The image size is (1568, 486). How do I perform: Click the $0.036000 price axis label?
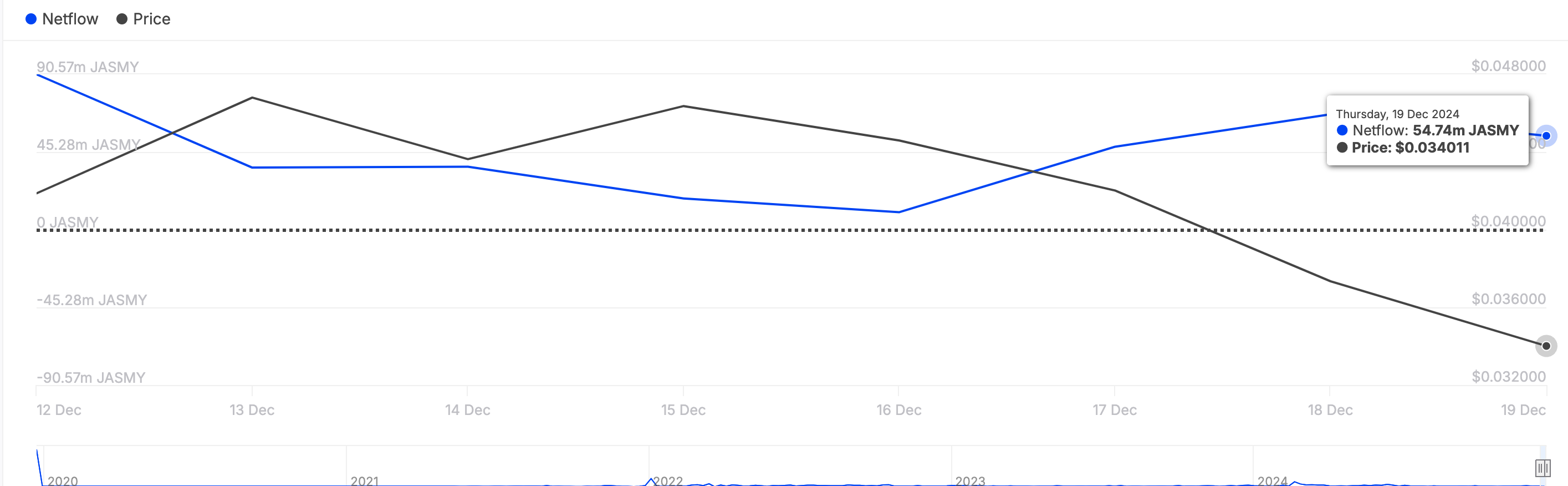(x=1508, y=299)
